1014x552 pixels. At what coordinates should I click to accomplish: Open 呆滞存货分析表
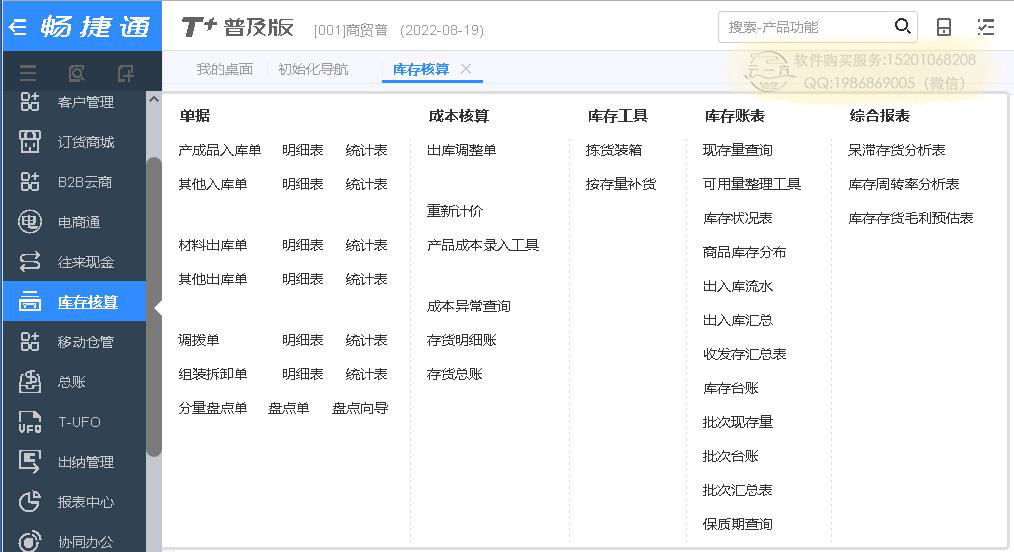897,150
